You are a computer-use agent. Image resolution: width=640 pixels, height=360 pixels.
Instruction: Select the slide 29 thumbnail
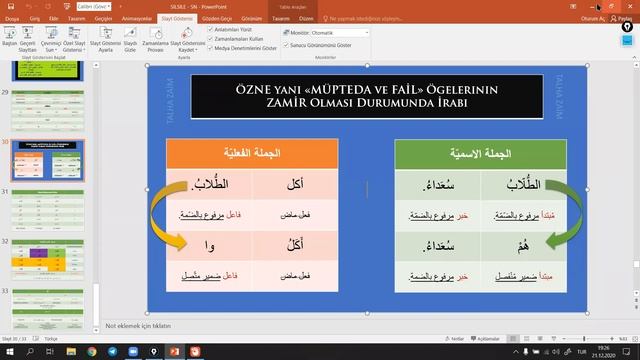(48, 111)
